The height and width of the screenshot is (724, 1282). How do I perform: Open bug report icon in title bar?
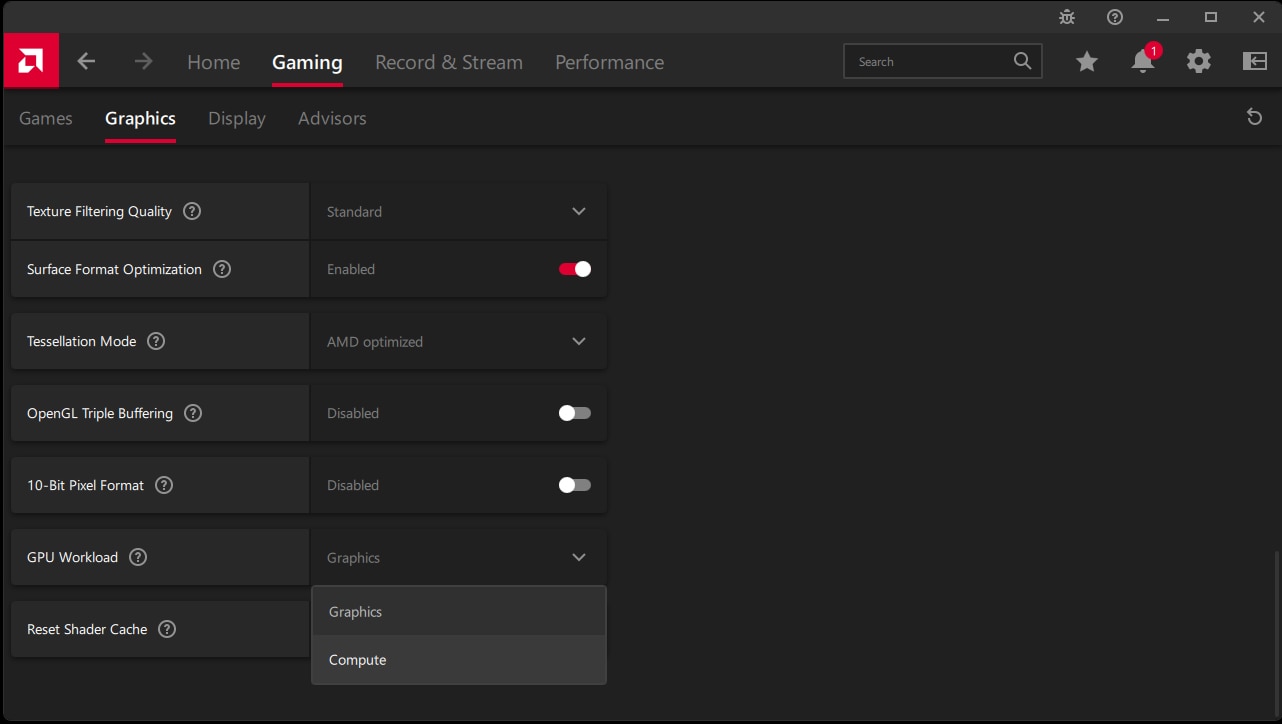tap(1067, 17)
